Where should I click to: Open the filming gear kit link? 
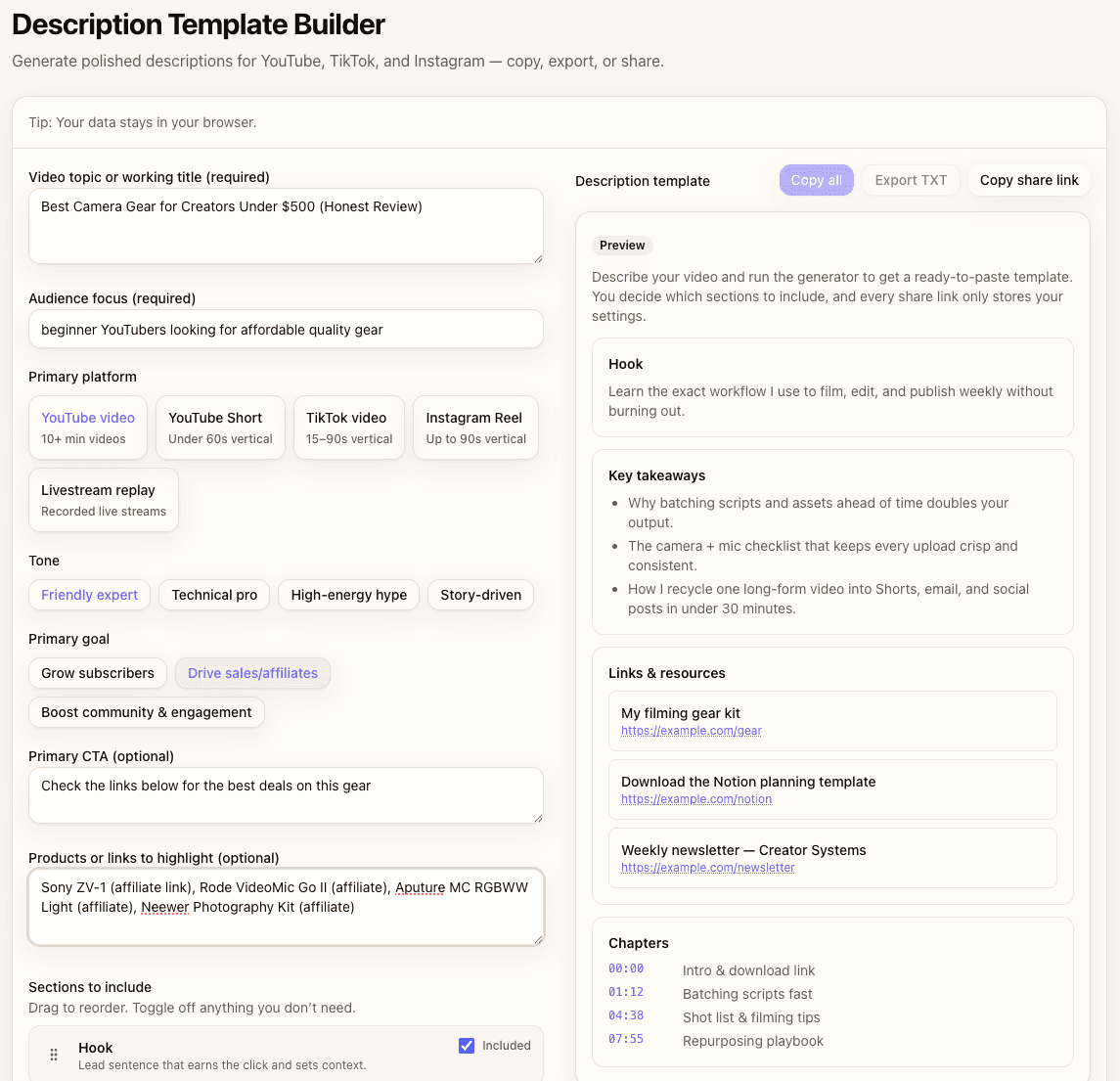tap(691, 731)
